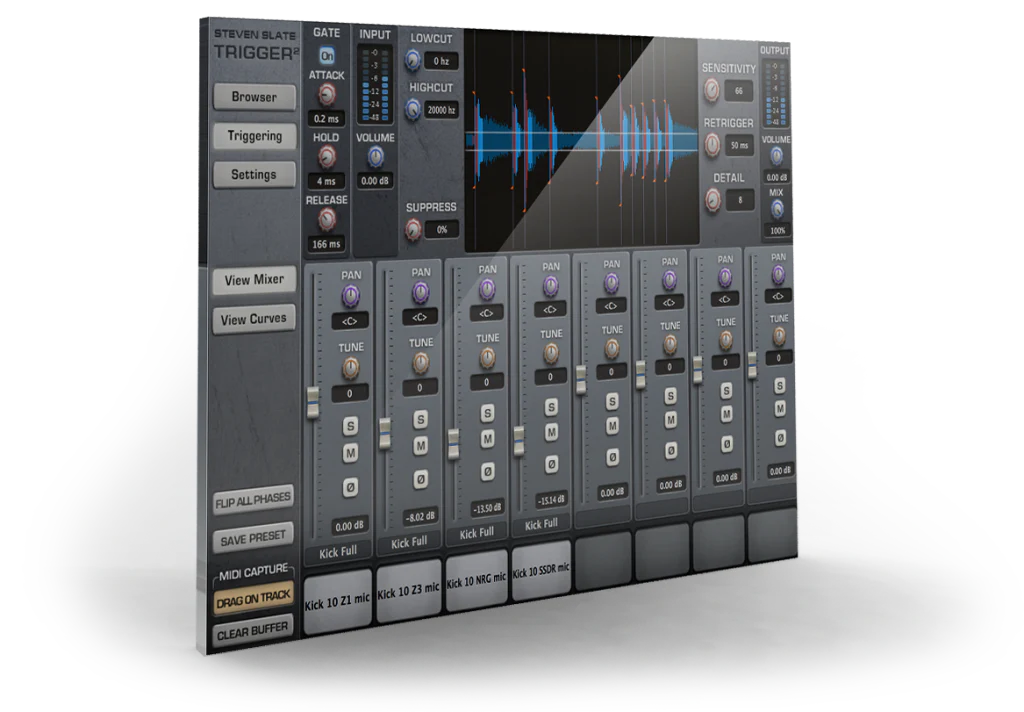This screenshot has width=1024, height=712.
Task: Click the Suppress knob
Action: (x=413, y=229)
